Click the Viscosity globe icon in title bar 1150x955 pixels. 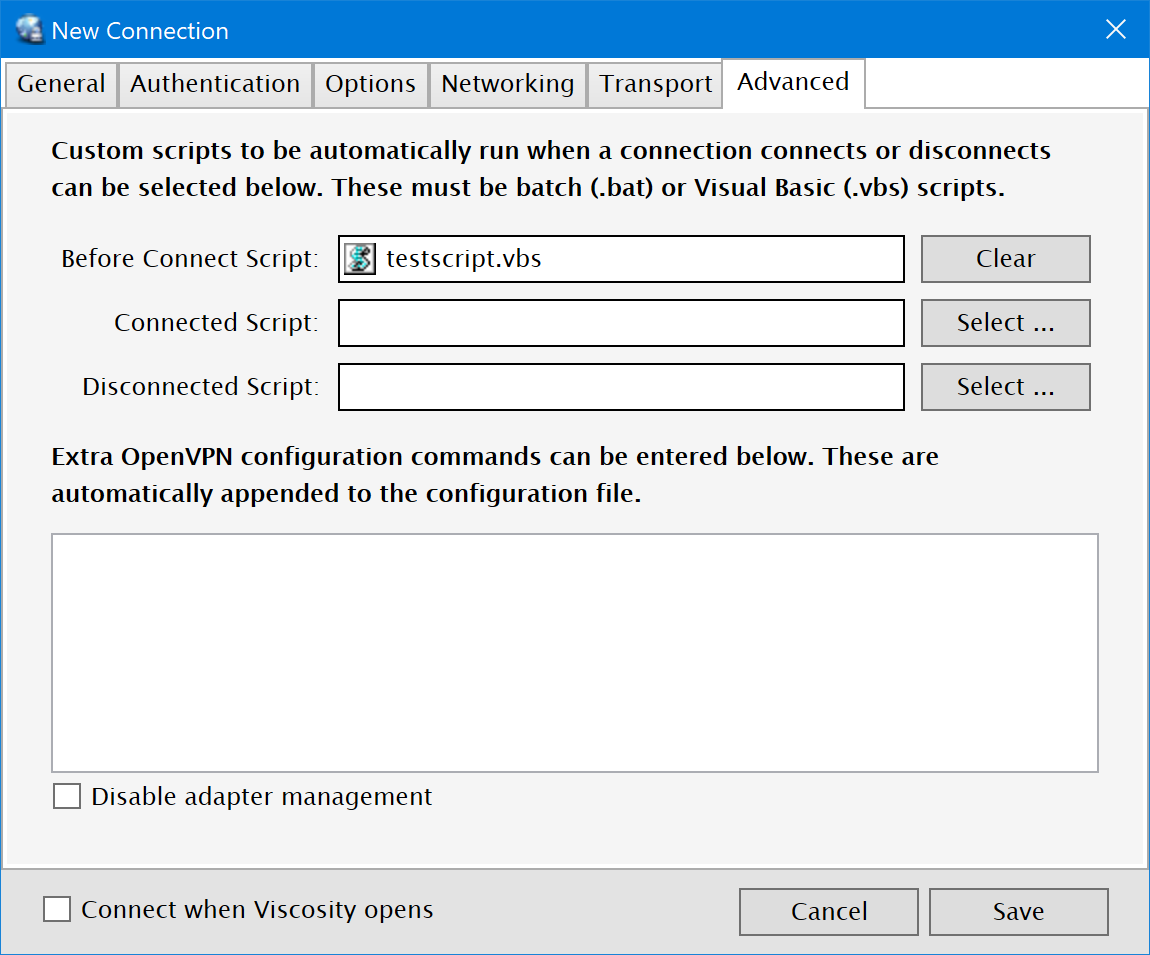[x=31, y=30]
